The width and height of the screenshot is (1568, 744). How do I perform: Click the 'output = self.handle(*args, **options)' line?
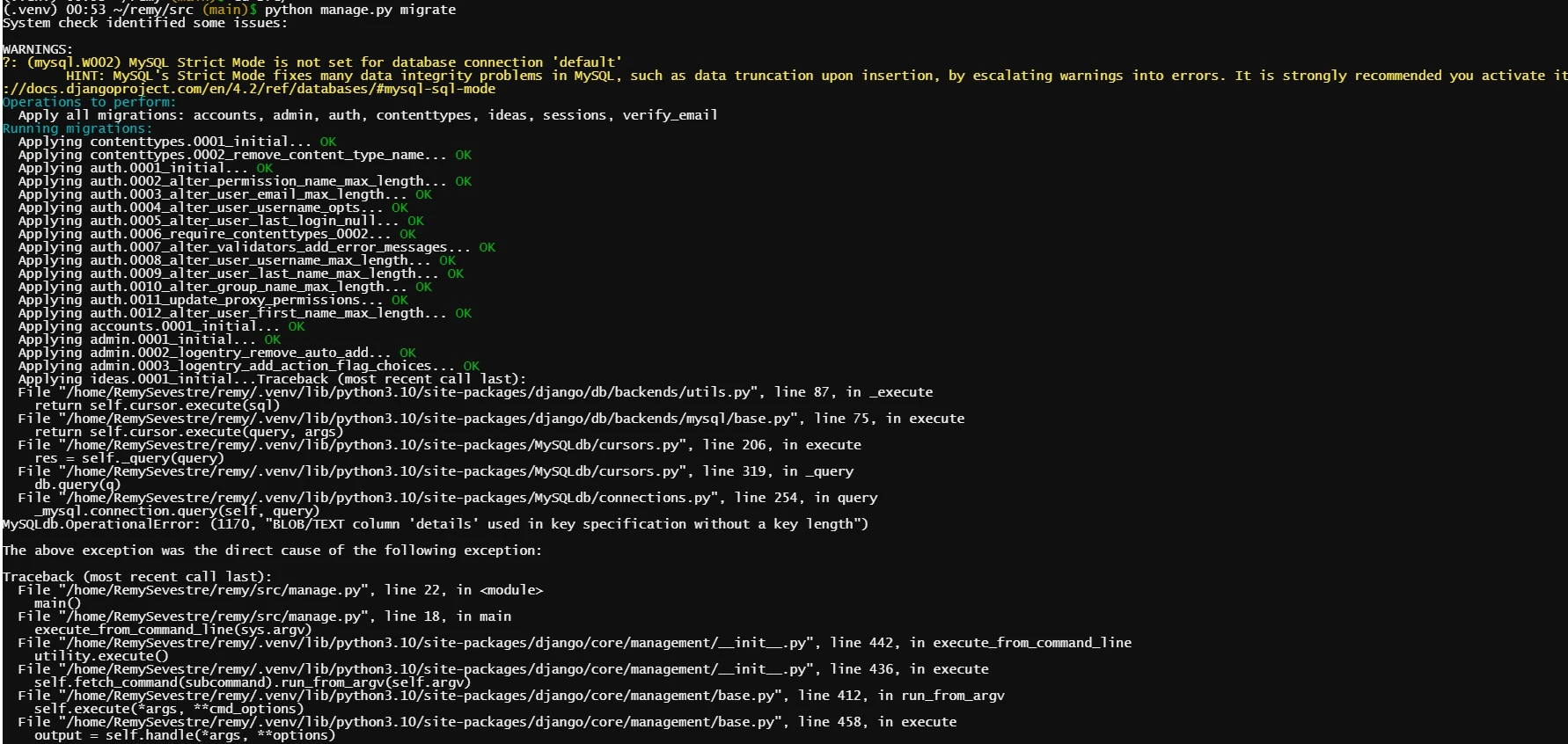pos(185,735)
